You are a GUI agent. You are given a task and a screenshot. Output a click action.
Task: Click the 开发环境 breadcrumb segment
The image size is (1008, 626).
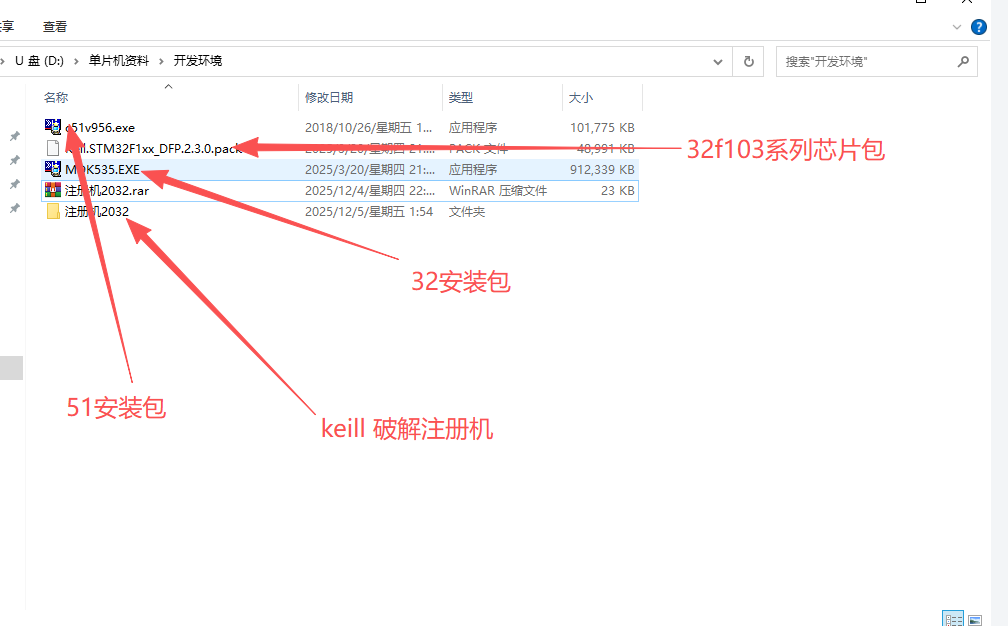[197, 61]
